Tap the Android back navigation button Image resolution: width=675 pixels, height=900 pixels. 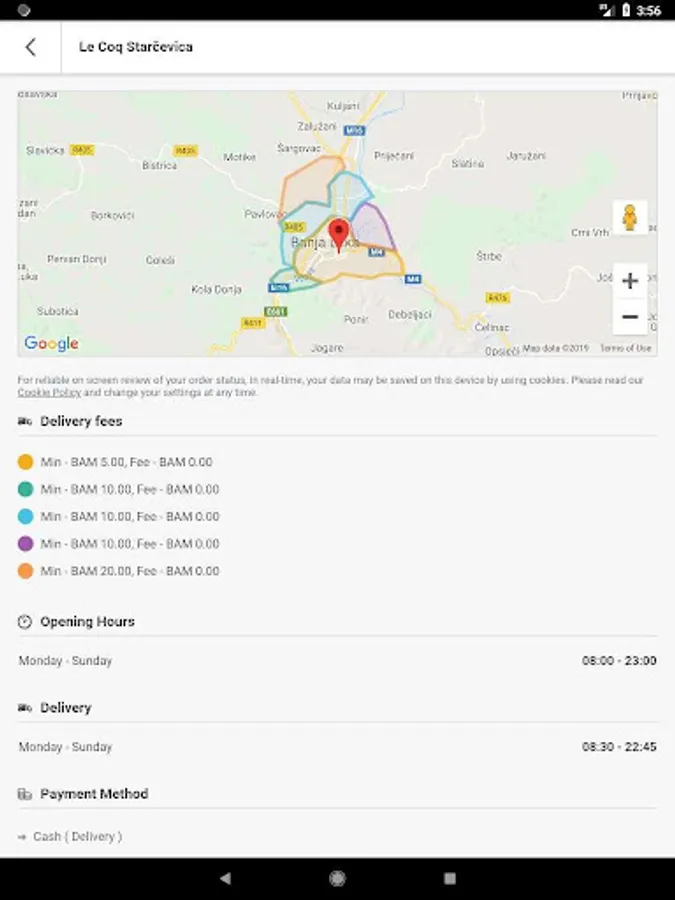point(225,878)
